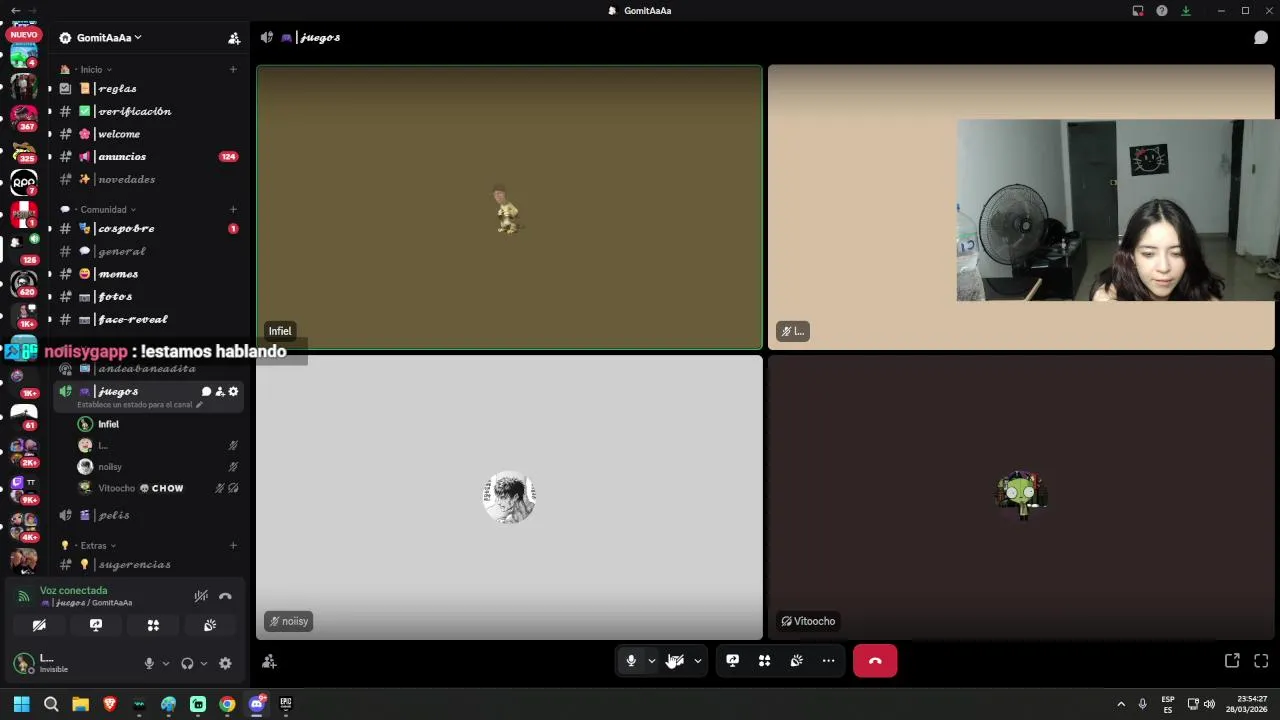
Task: Open microphone options arrow in call bar
Action: (652, 661)
